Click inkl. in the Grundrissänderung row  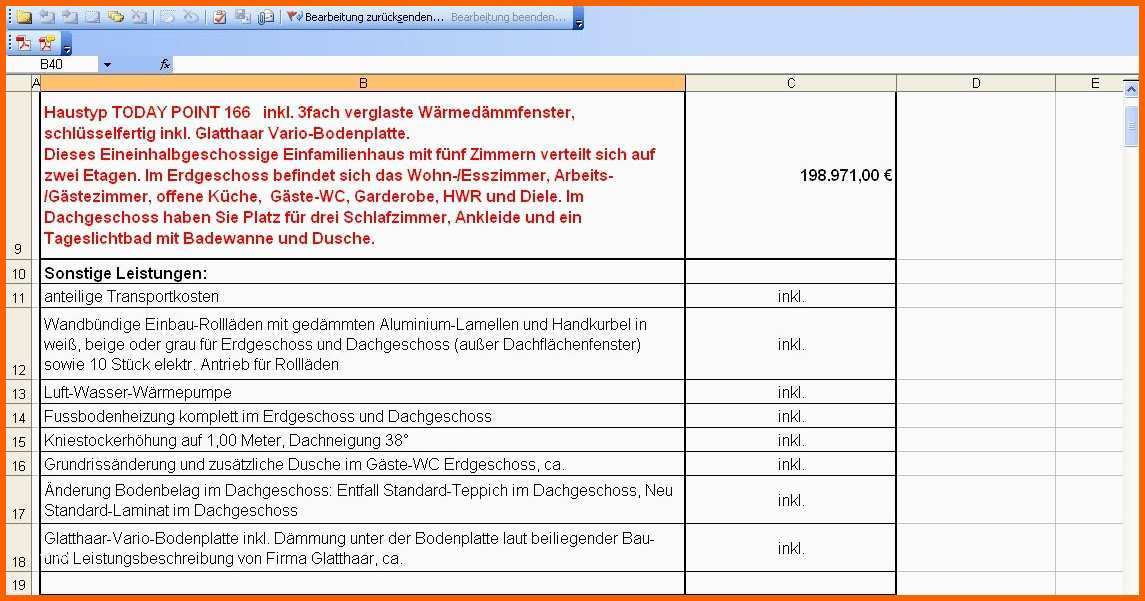point(791,464)
